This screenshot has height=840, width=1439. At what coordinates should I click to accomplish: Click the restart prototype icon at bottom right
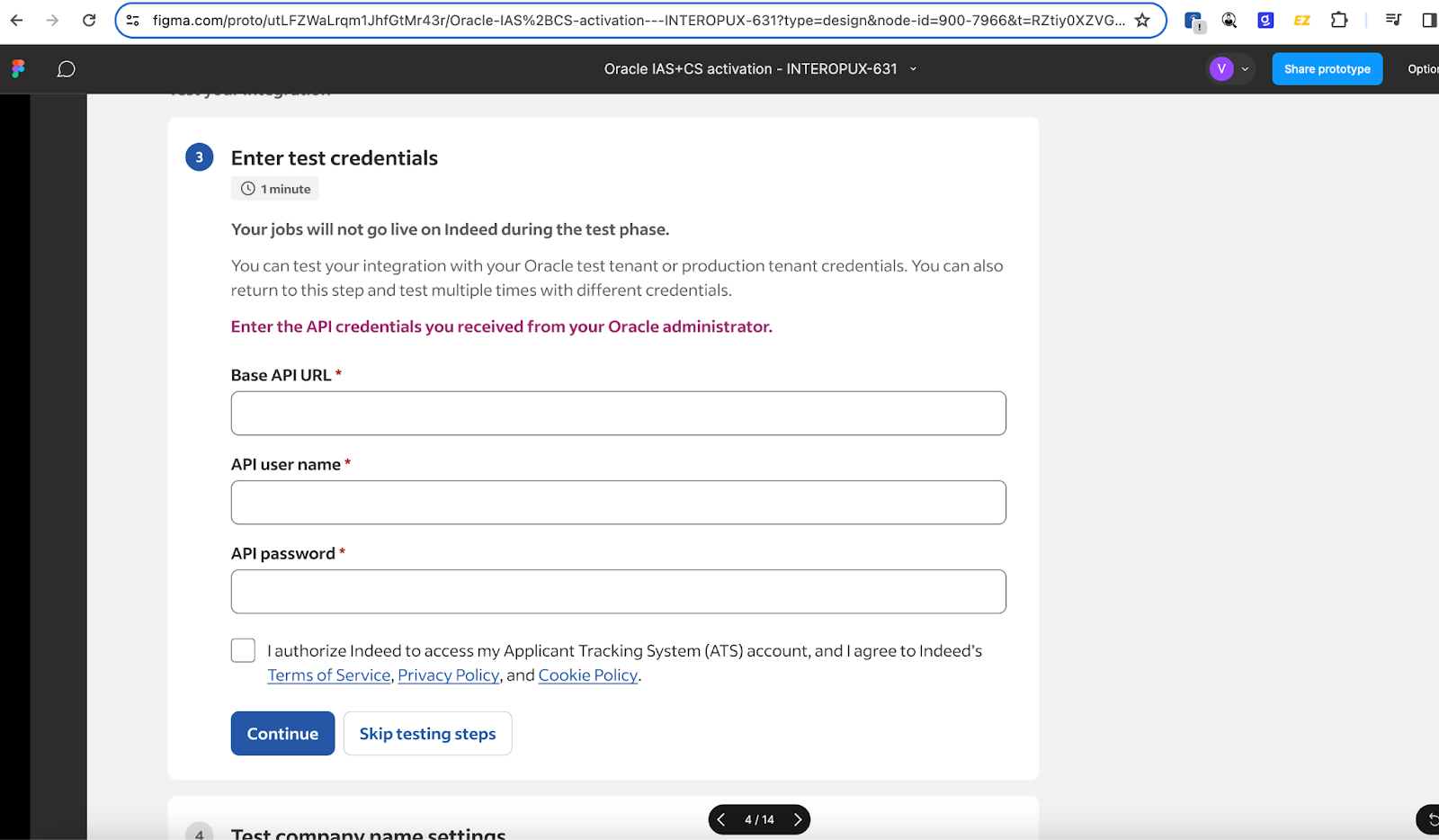click(1431, 819)
